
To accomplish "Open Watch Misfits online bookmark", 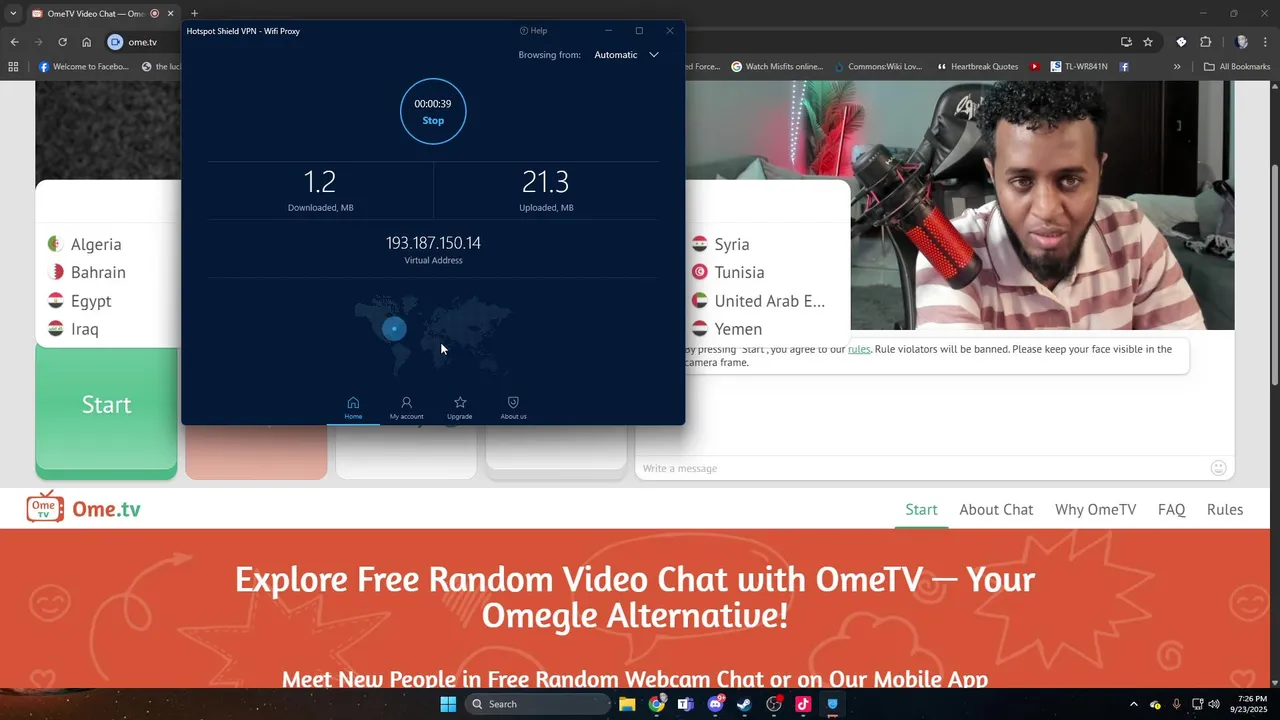I will pyautogui.click(x=777, y=67).
